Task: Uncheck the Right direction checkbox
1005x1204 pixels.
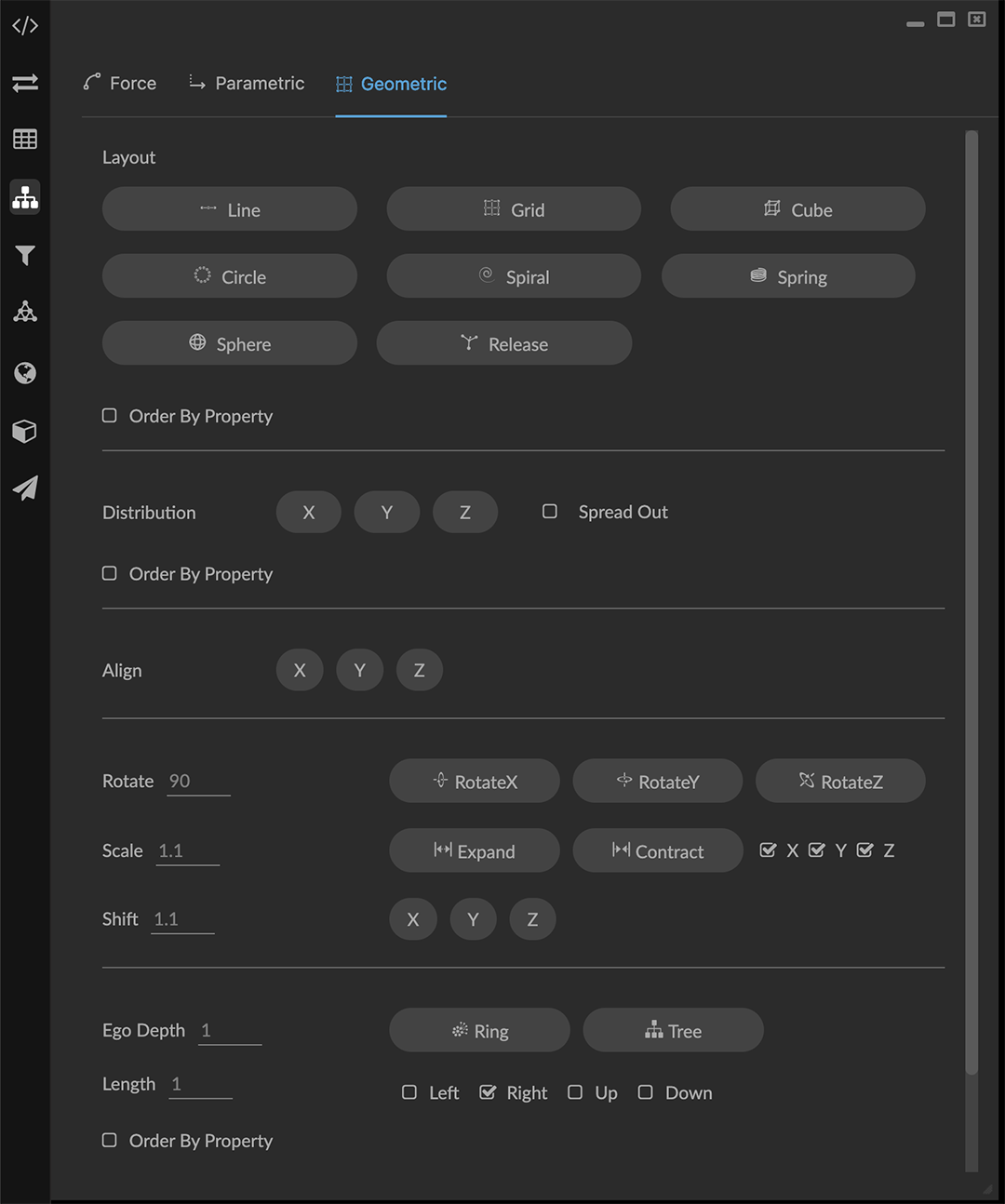Action: (488, 1092)
